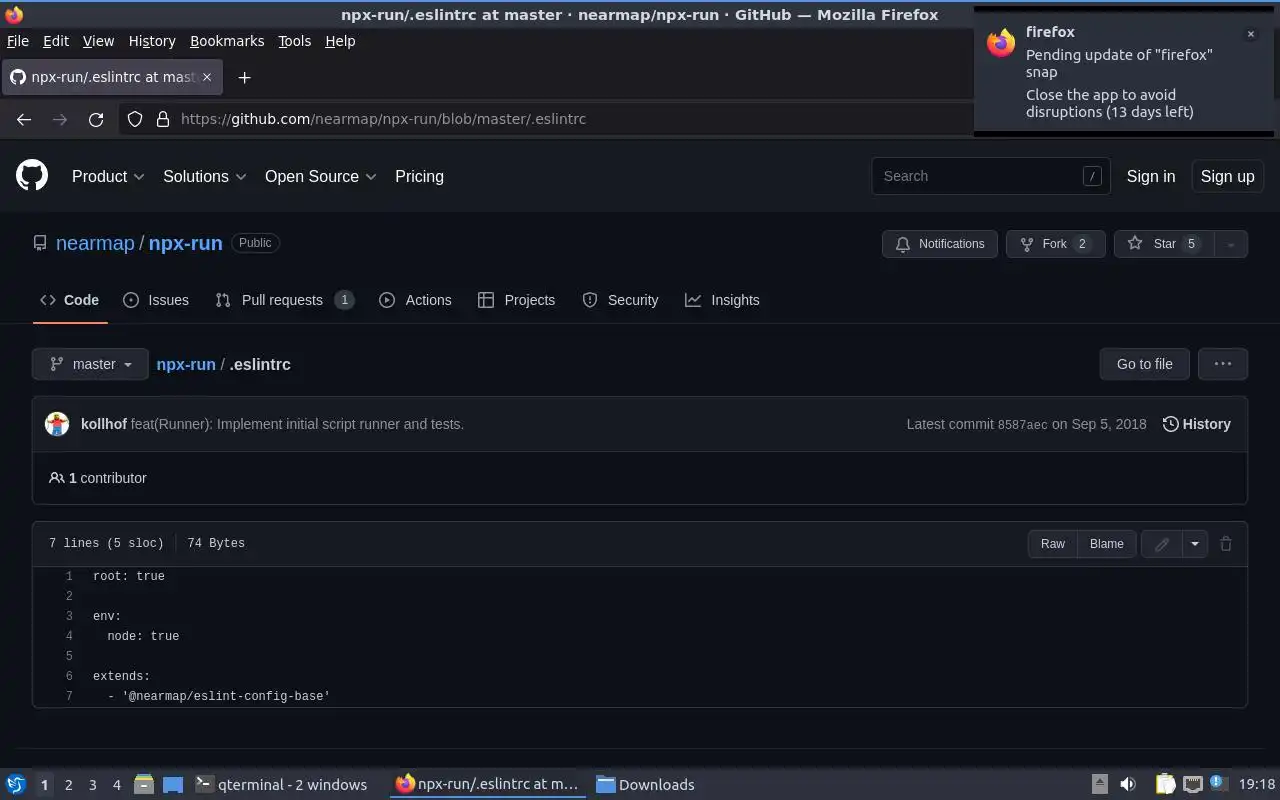Switch to the Security tab
The width and height of the screenshot is (1280, 800).
coord(620,300)
